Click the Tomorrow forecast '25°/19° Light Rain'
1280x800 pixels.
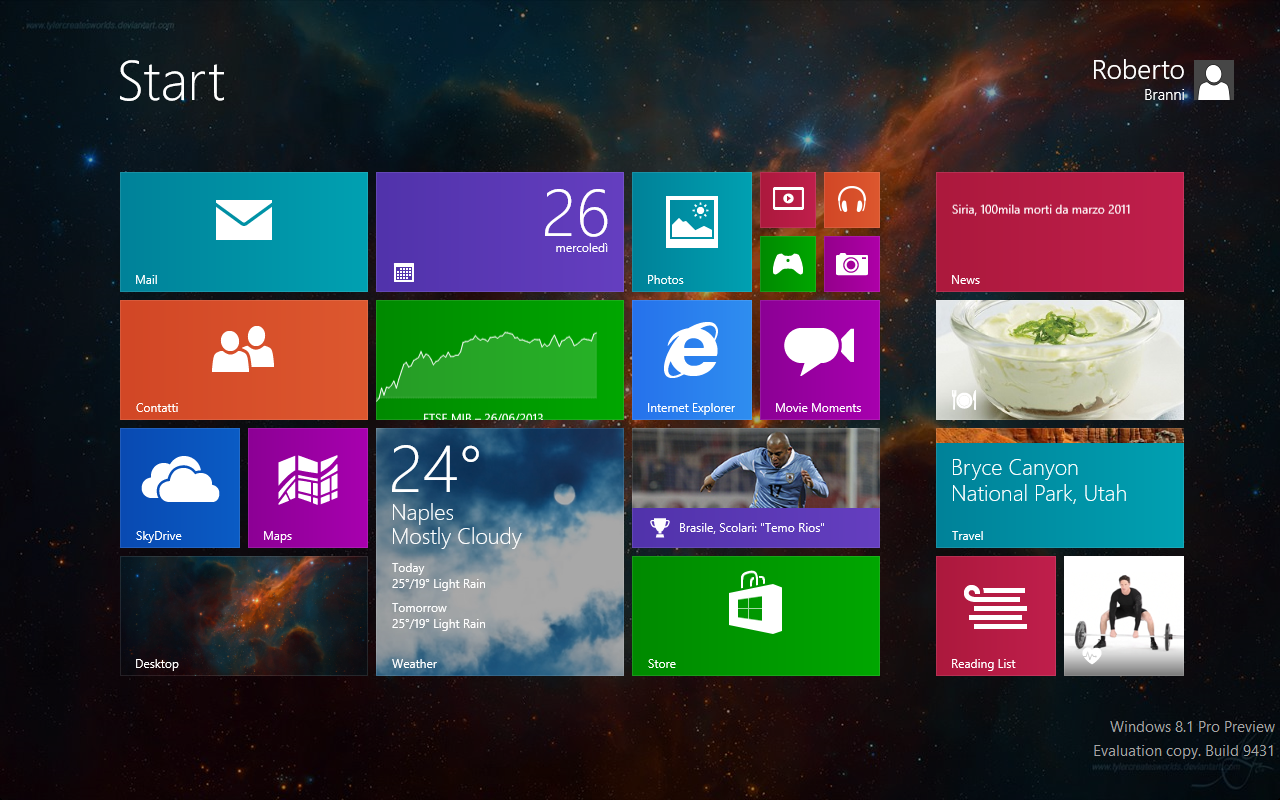(x=439, y=624)
